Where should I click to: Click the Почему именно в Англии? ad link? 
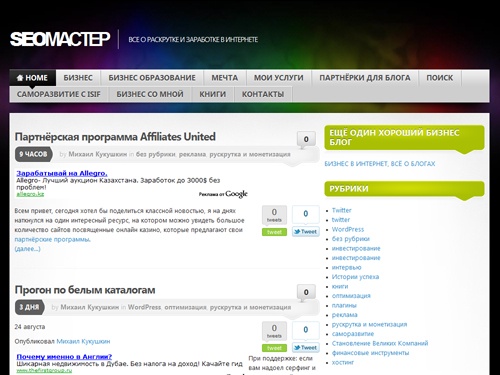pos(64,357)
